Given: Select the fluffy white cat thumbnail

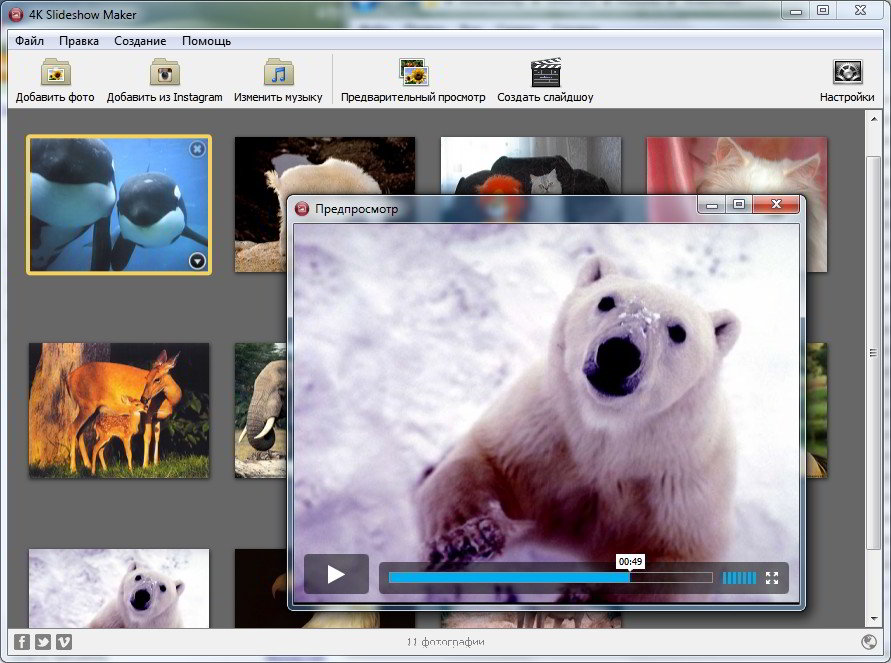Looking at the screenshot, I should 736,165.
